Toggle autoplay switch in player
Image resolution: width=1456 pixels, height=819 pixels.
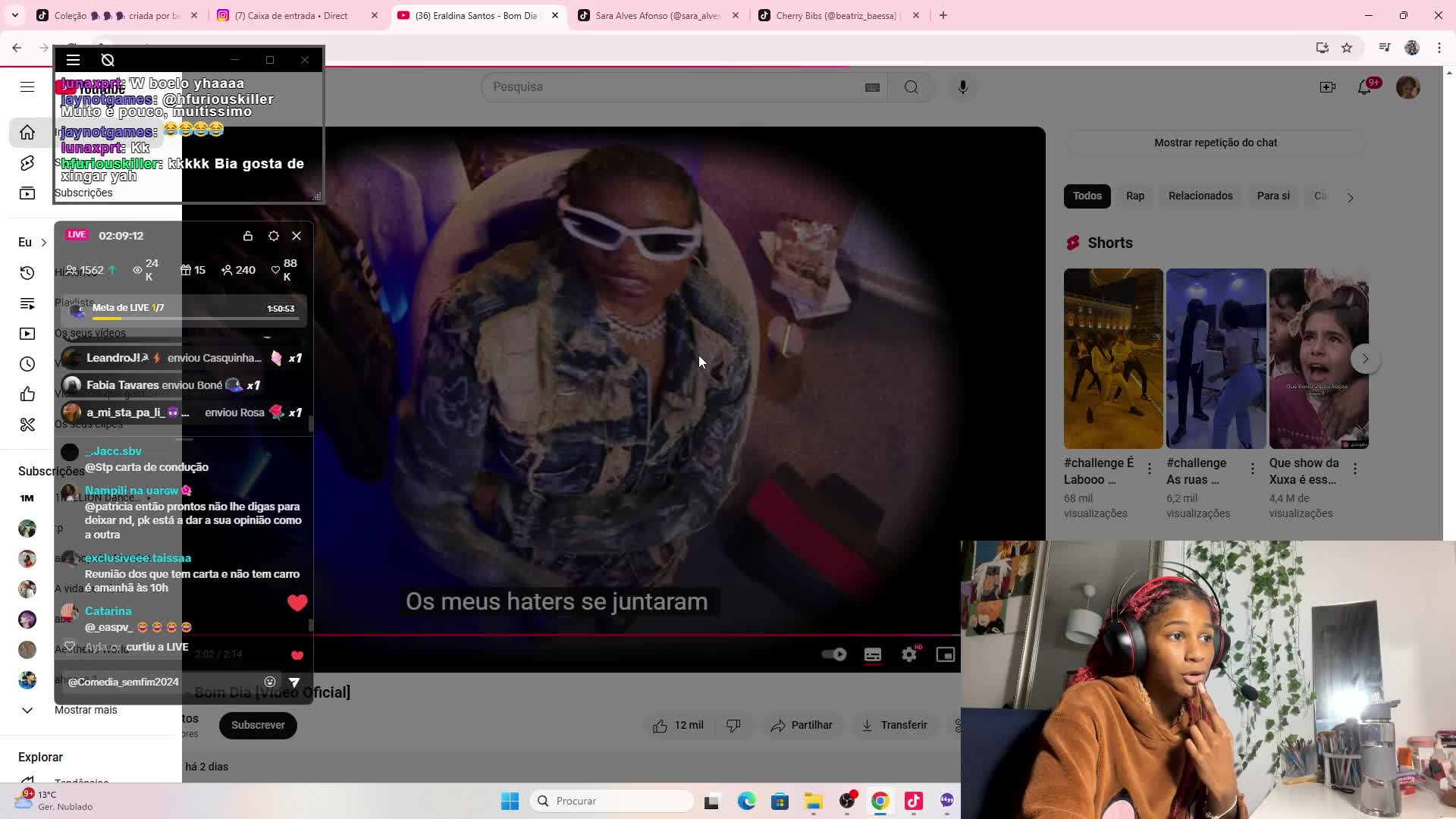tap(834, 654)
